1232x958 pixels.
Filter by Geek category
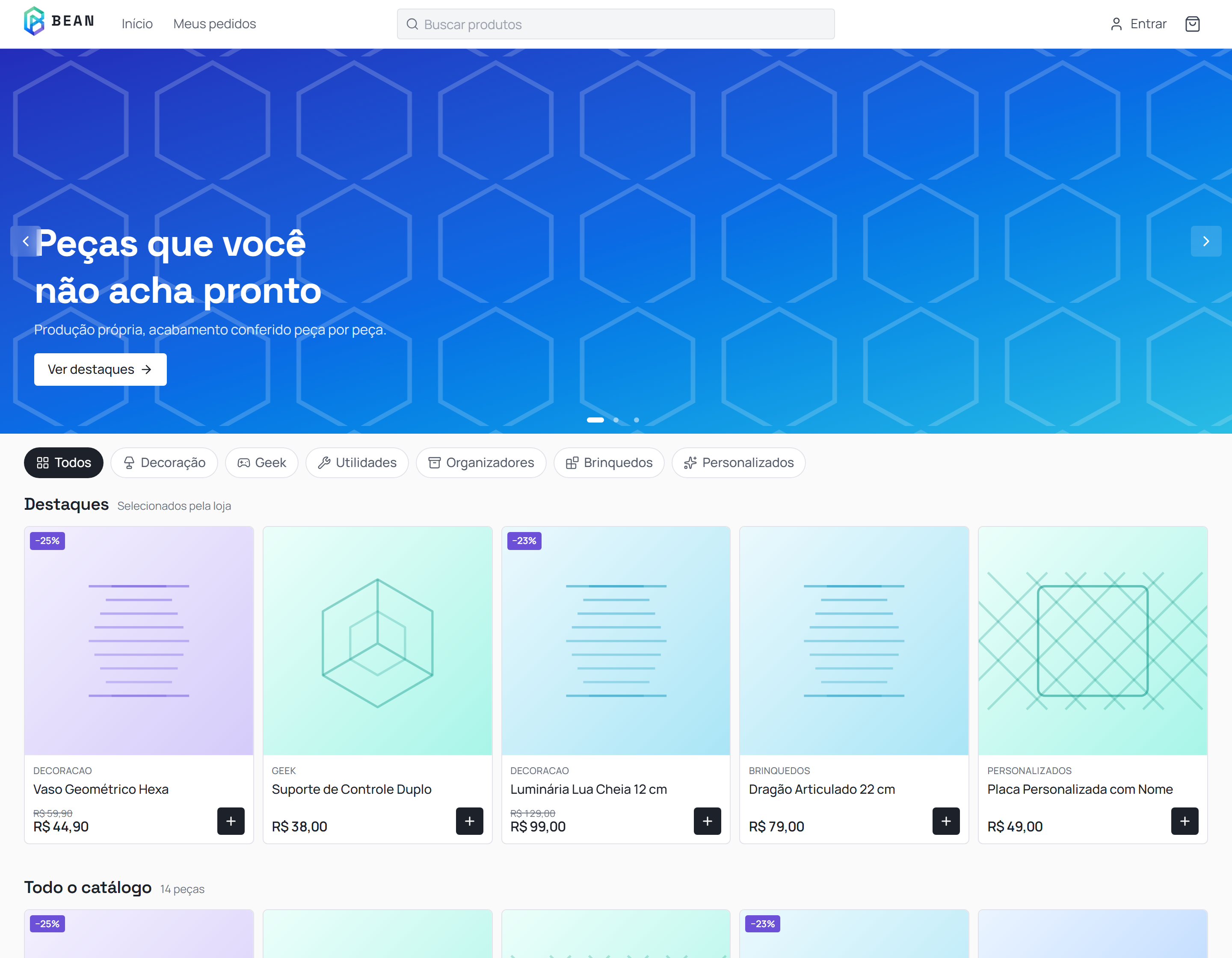click(x=262, y=463)
